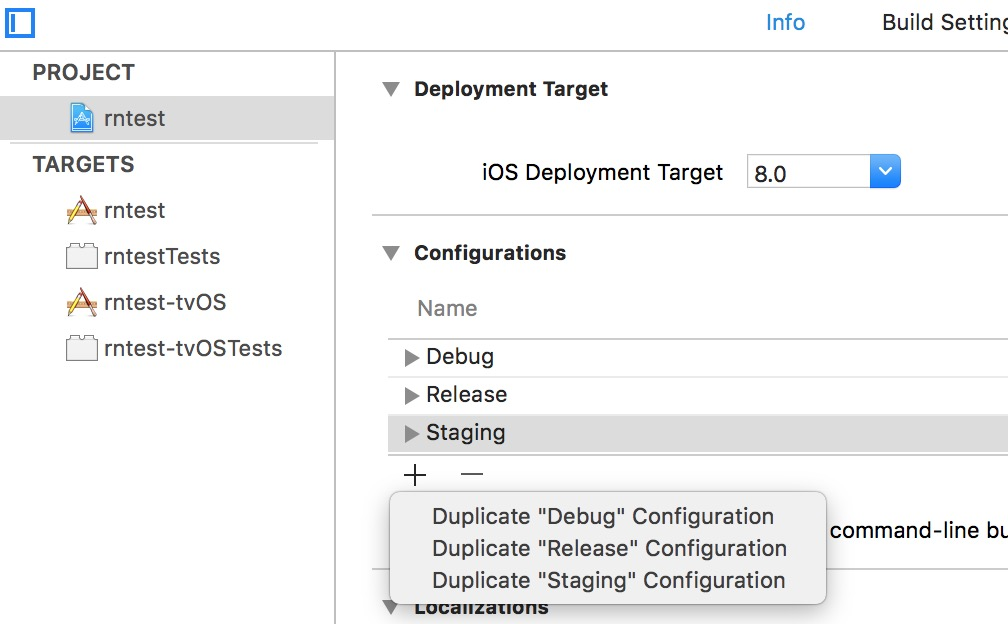Collapse the Configurations section

tap(391, 253)
